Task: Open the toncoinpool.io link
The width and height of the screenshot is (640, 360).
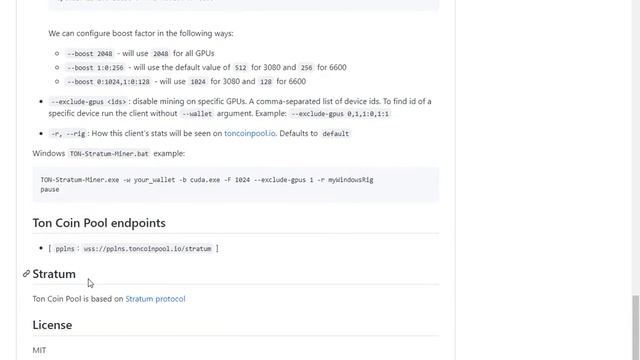Action: pos(250,133)
